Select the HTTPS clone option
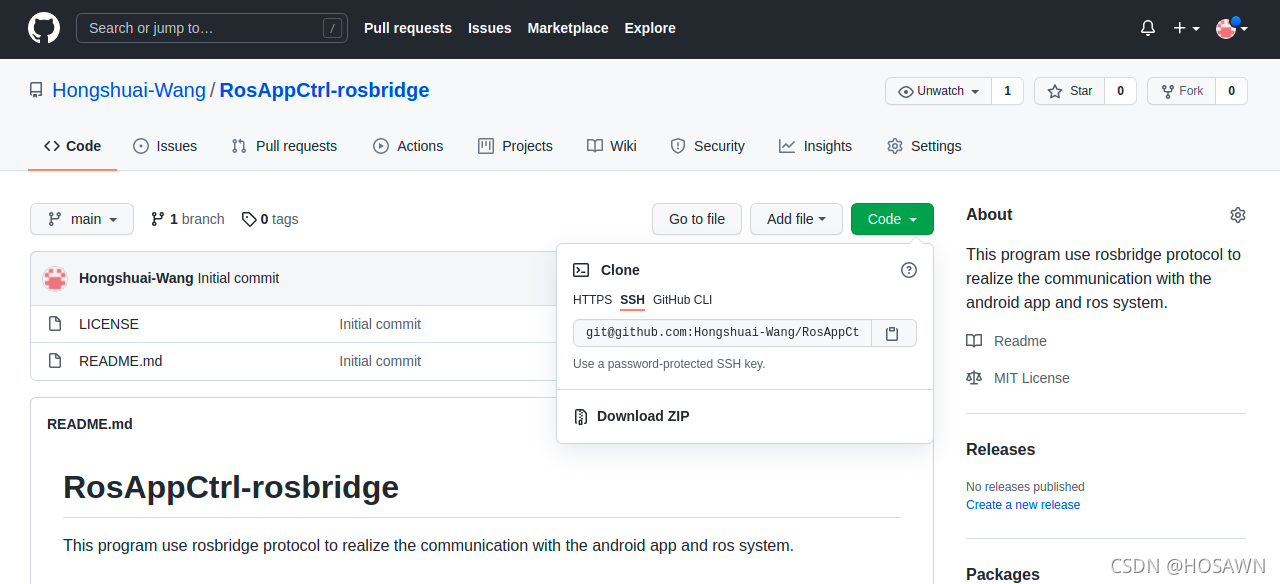Viewport: 1280px width, 584px height. click(x=592, y=300)
